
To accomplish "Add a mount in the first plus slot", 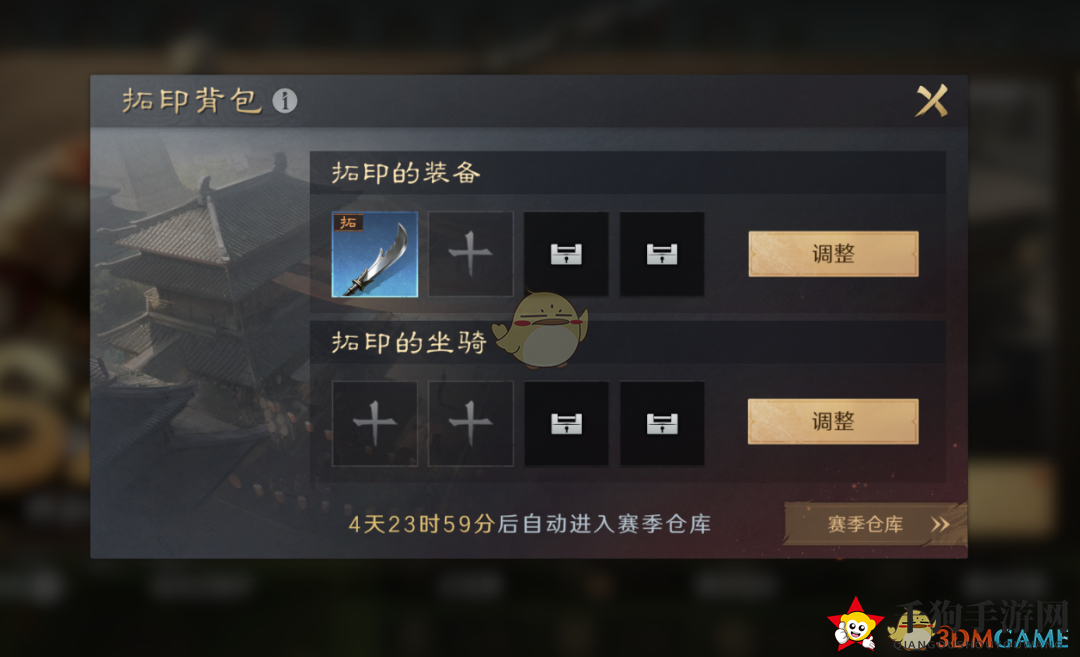I will [x=375, y=424].
